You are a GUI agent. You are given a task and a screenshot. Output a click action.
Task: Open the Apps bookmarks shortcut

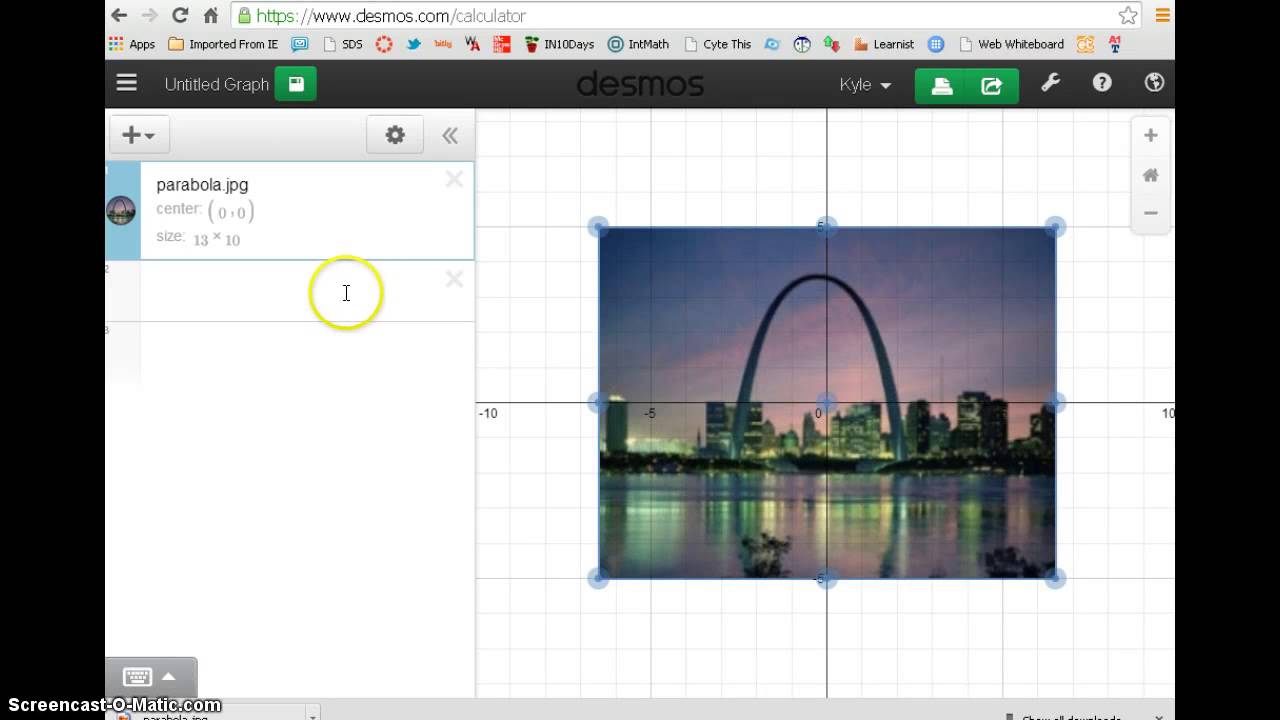click(x=132, y=44)
